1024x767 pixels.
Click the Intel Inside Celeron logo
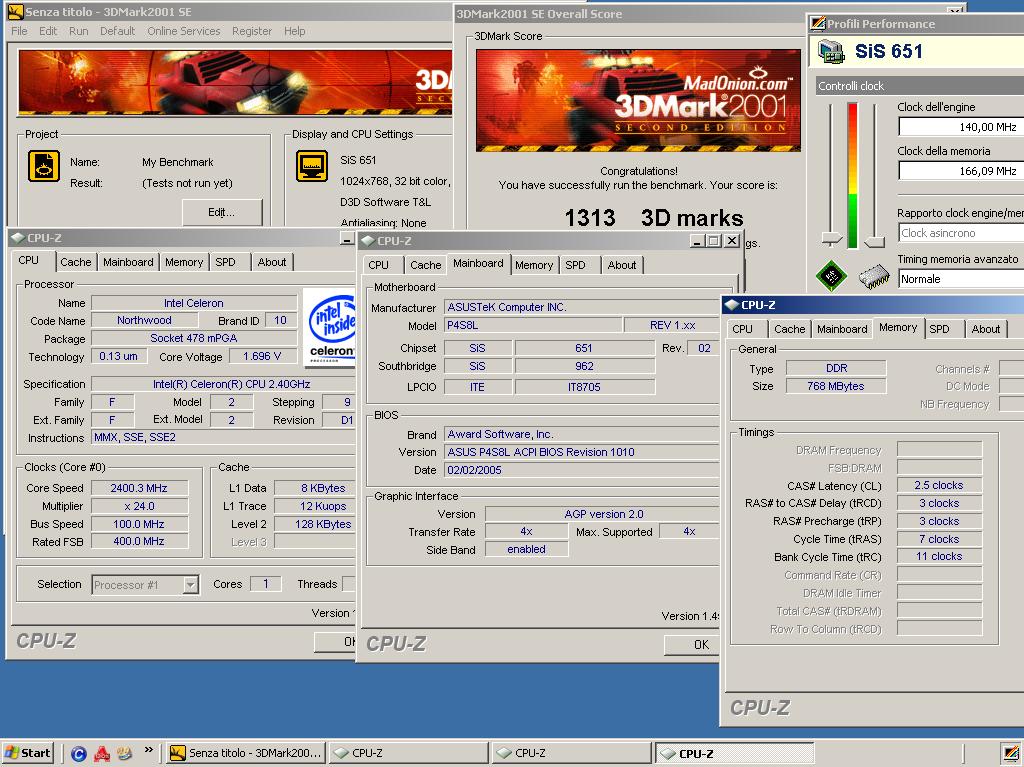[x=330, y=328]
